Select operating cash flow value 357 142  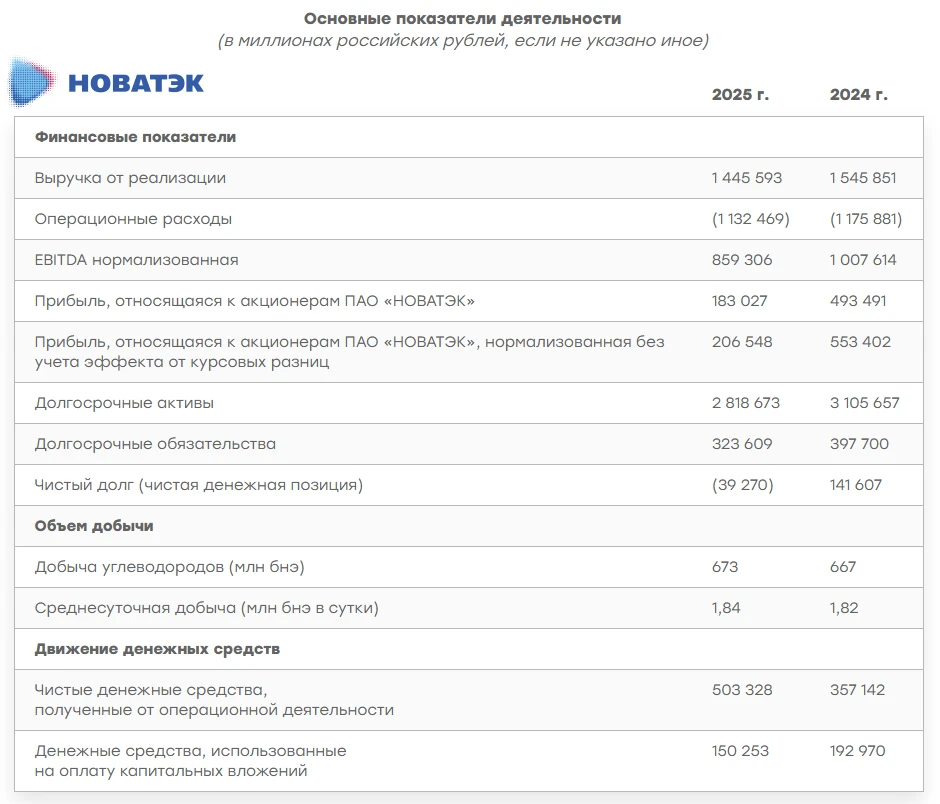[x=857, y=690]
